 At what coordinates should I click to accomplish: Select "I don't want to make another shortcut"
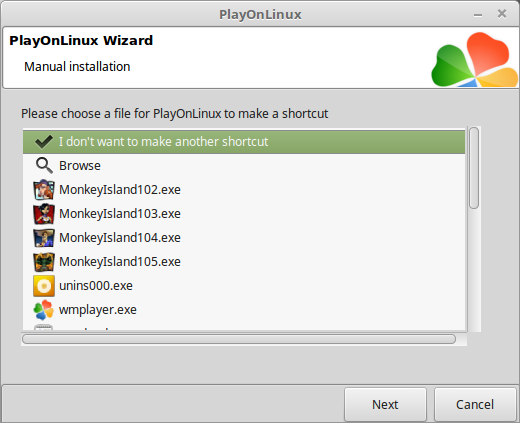tap(244, 142)
